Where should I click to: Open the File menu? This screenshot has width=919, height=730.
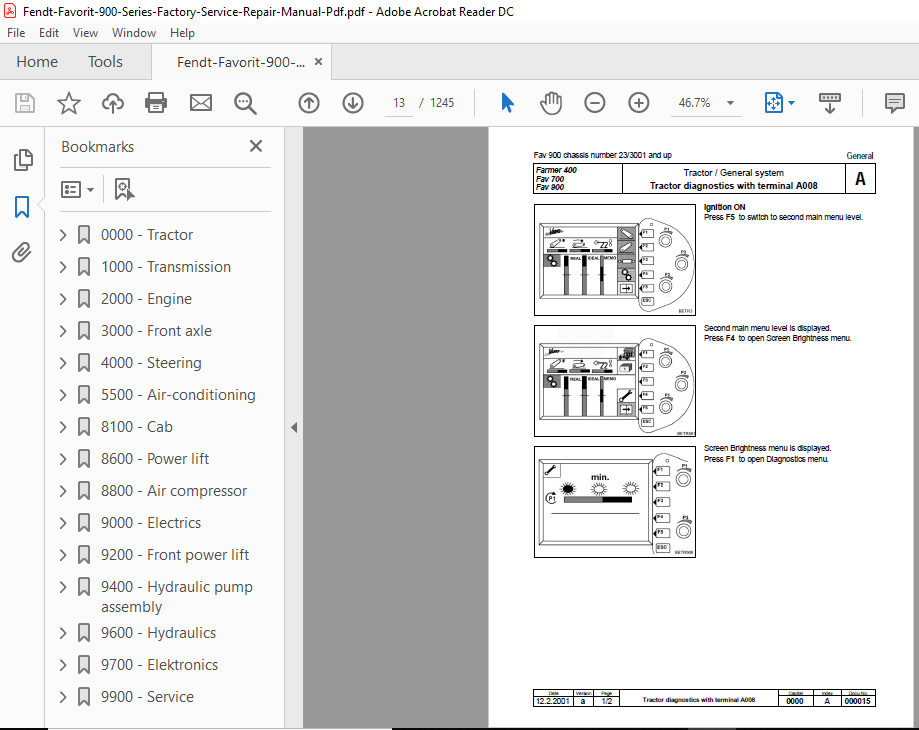[16, 33]
